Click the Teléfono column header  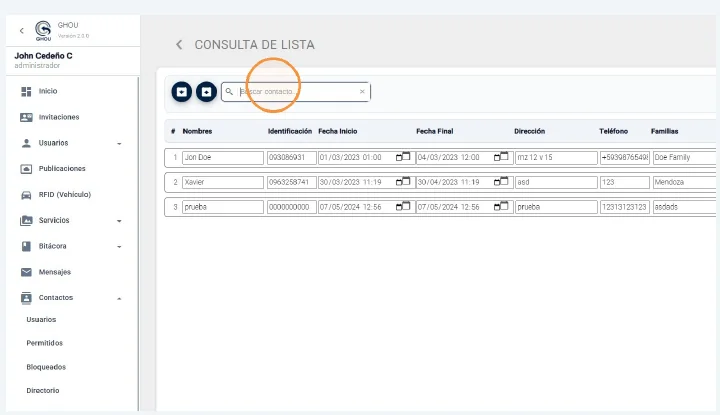(x=613, y=131)
